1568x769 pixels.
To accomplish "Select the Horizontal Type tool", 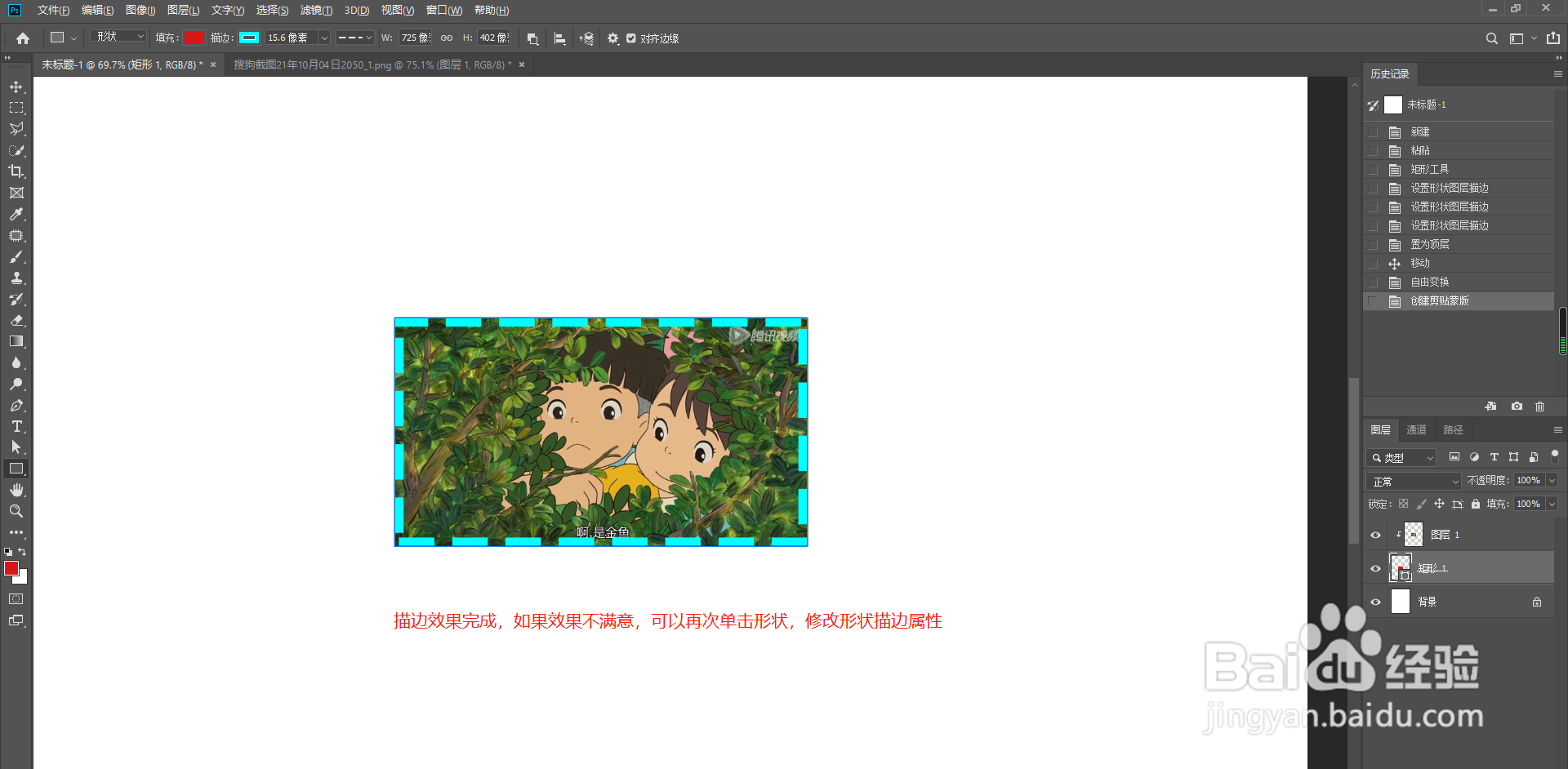I will pyautogui.click(x=16, y=426).
